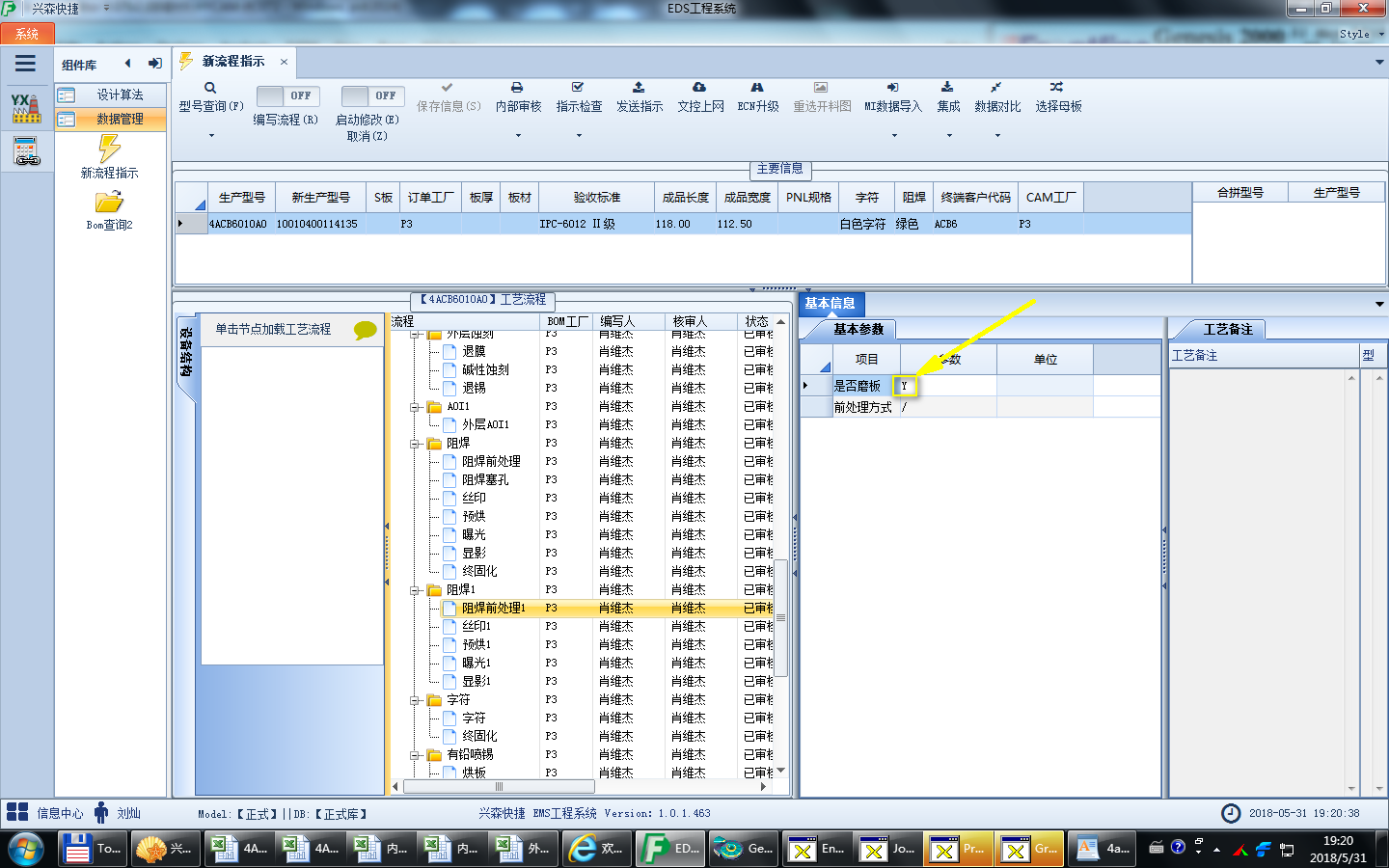
Task: Collapse the 字符 tree folder
Action: 415,700
